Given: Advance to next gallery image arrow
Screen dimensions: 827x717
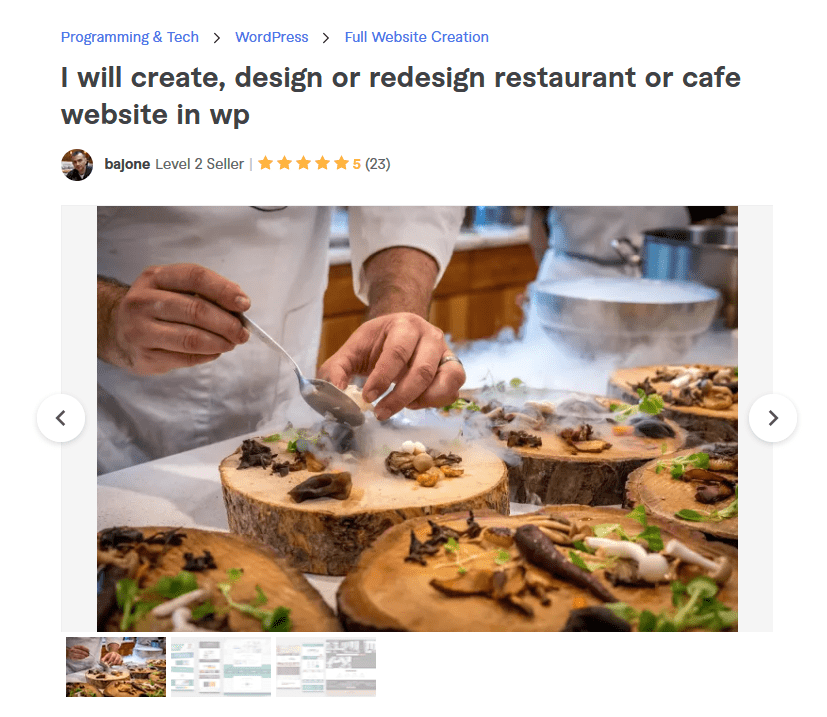Looking at the screenshot, I should click(x=773, y=418).
